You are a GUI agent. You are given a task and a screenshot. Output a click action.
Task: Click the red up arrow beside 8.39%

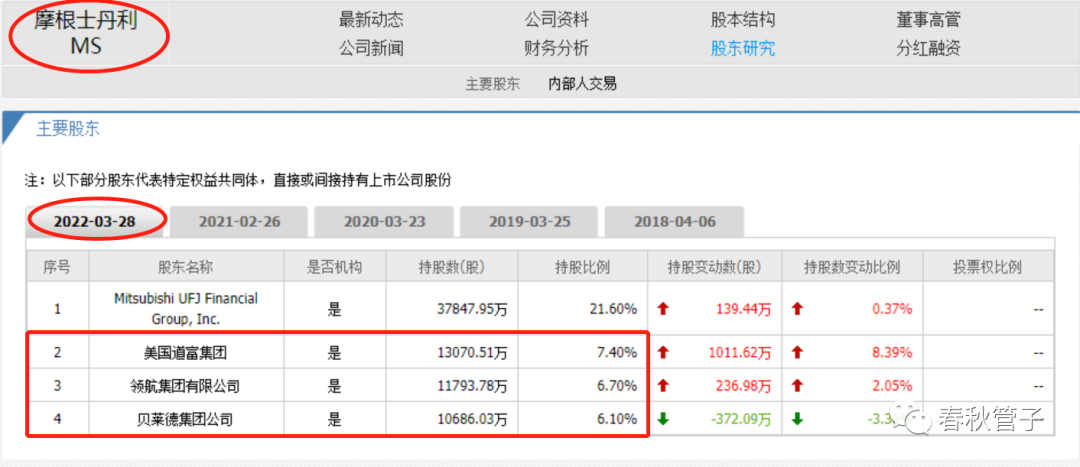point(798,353)
